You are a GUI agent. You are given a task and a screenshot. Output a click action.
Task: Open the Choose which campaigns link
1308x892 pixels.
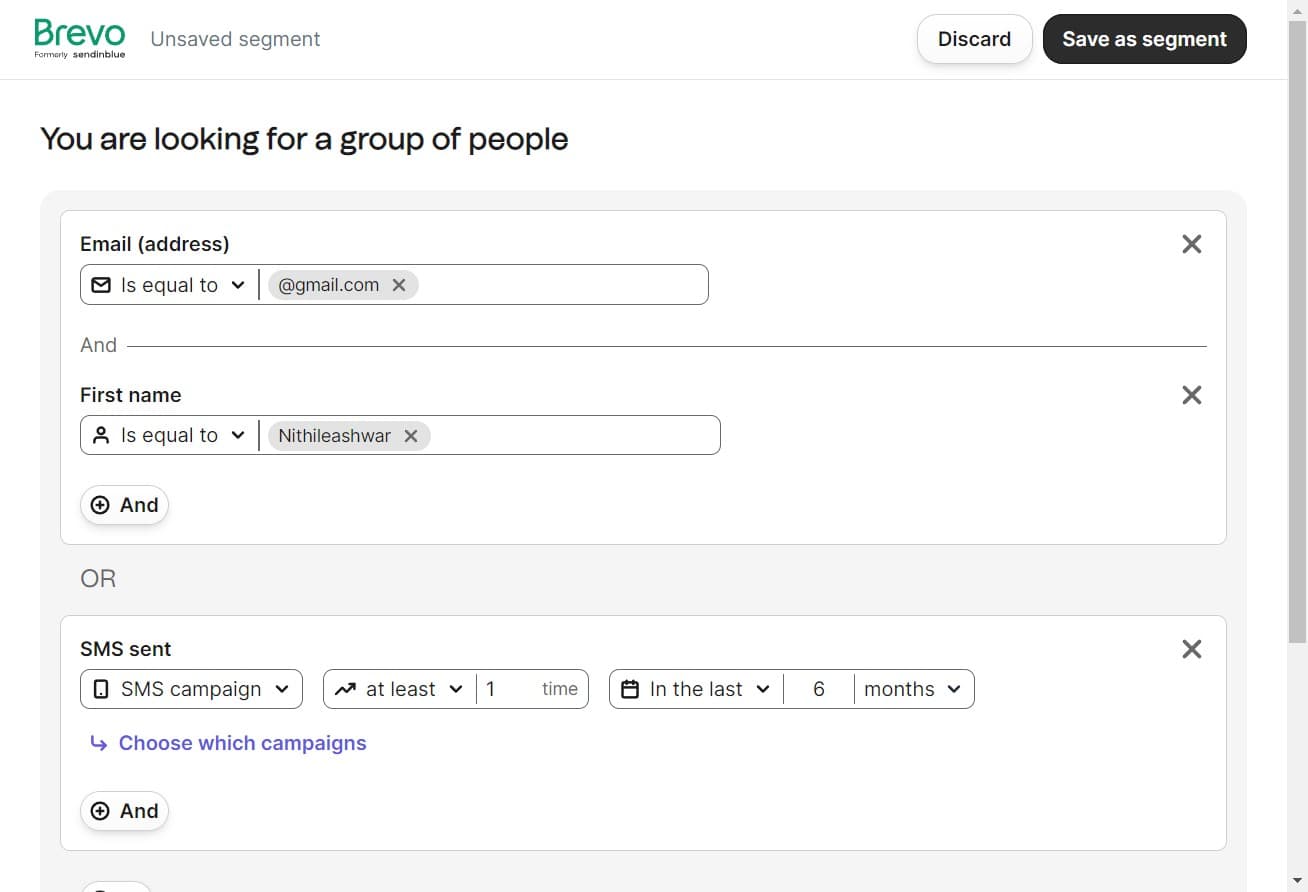(x=241, y=743)
